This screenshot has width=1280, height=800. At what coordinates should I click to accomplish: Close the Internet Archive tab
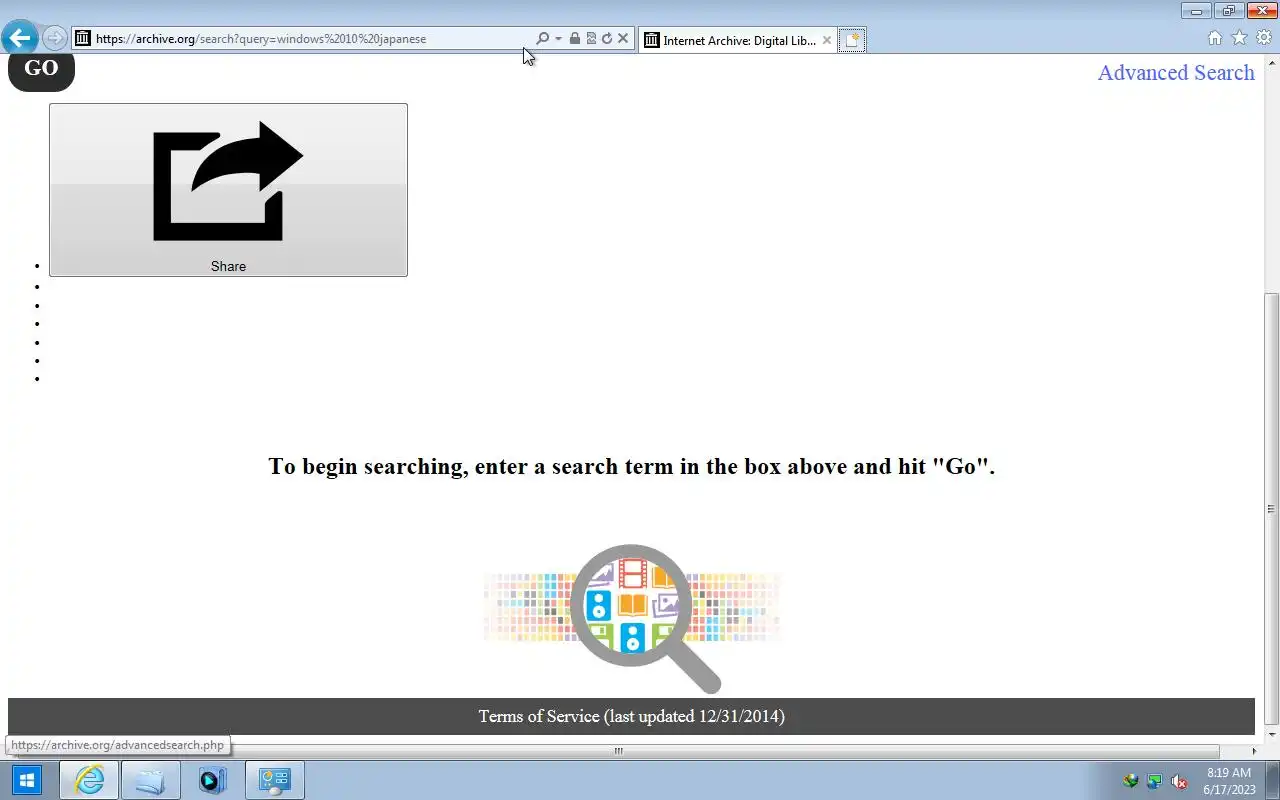pyautogui.click(x=826, y=41)
